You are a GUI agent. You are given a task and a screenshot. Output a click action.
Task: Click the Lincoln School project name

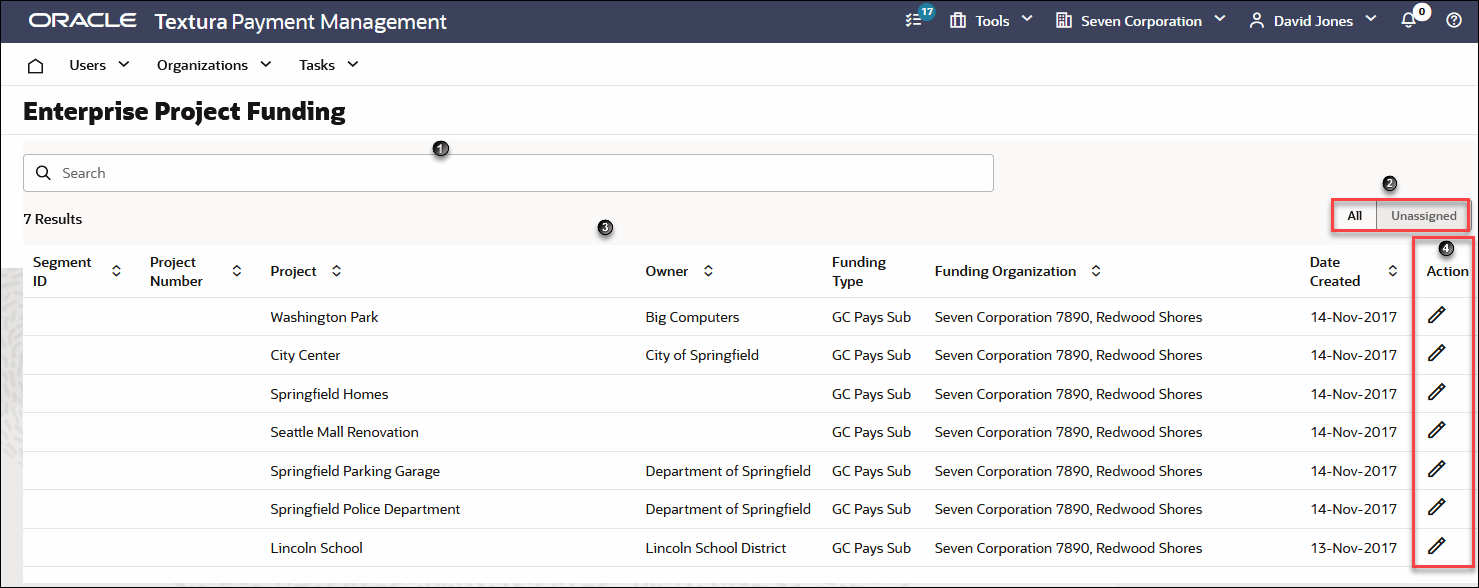pyautogui.click(x=316, y=548)
